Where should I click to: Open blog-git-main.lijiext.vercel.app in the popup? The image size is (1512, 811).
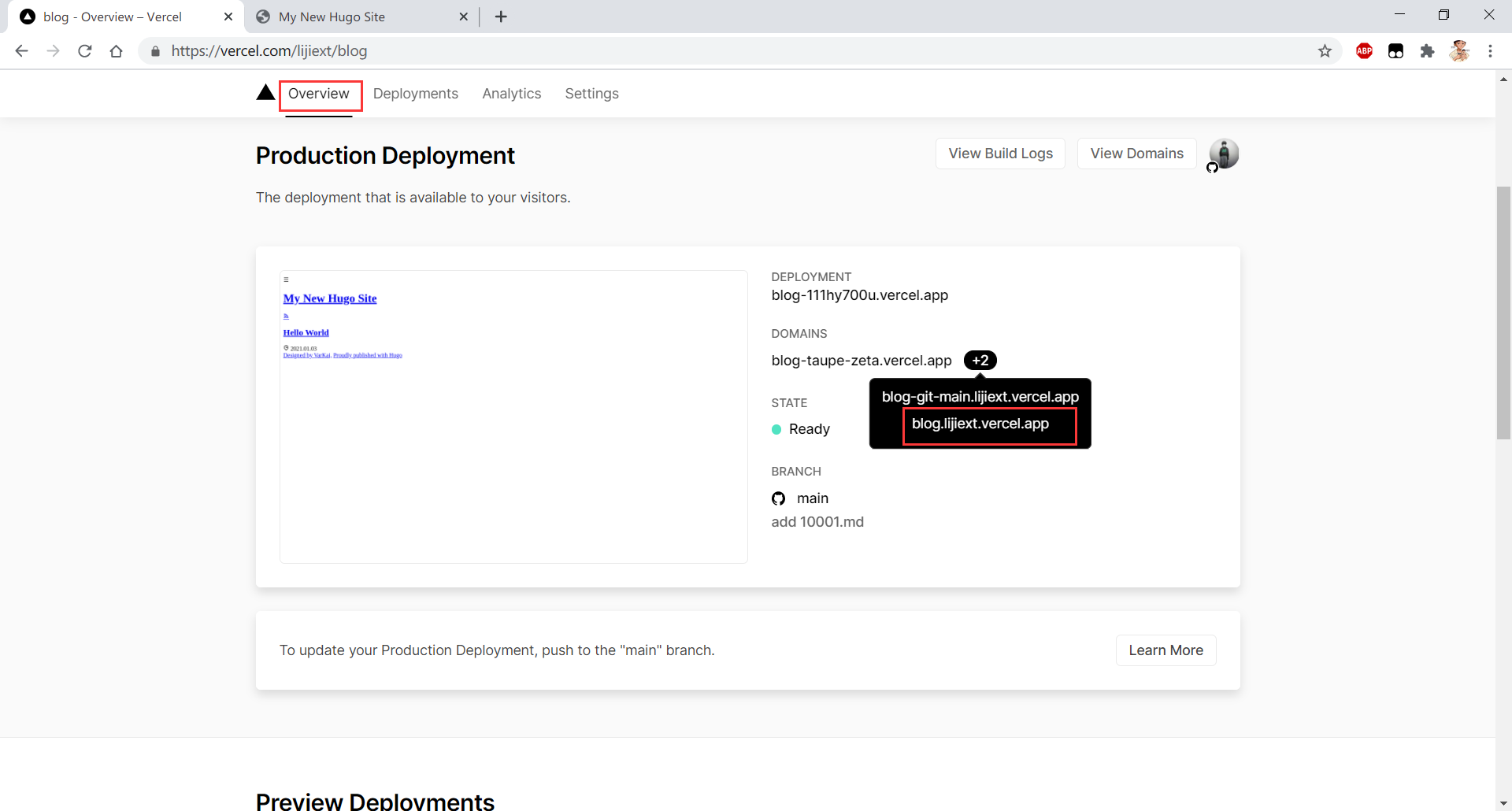click(x=980, y=397)
